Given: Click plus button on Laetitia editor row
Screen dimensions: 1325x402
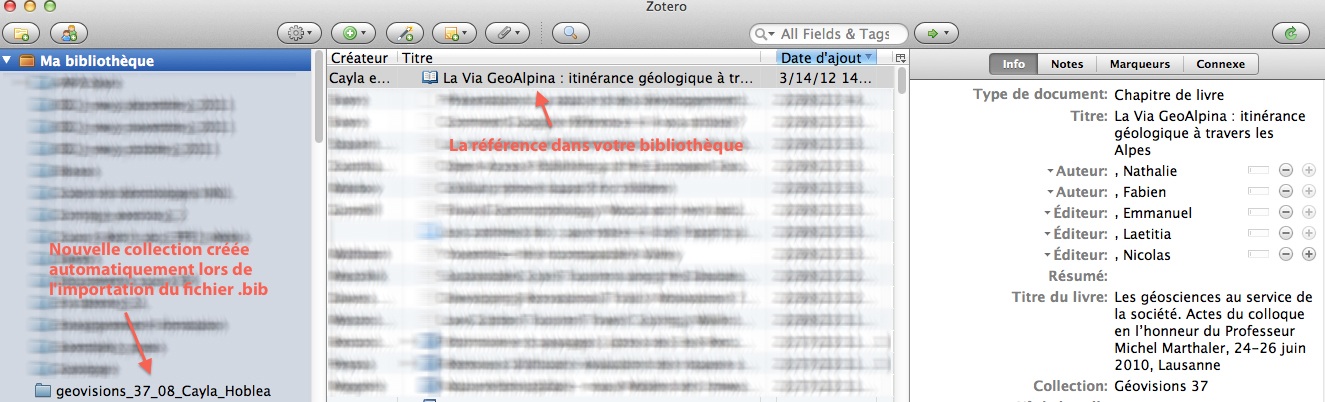Looking at the screenshot, I should pyautogui.click(x=1309, y=234).
